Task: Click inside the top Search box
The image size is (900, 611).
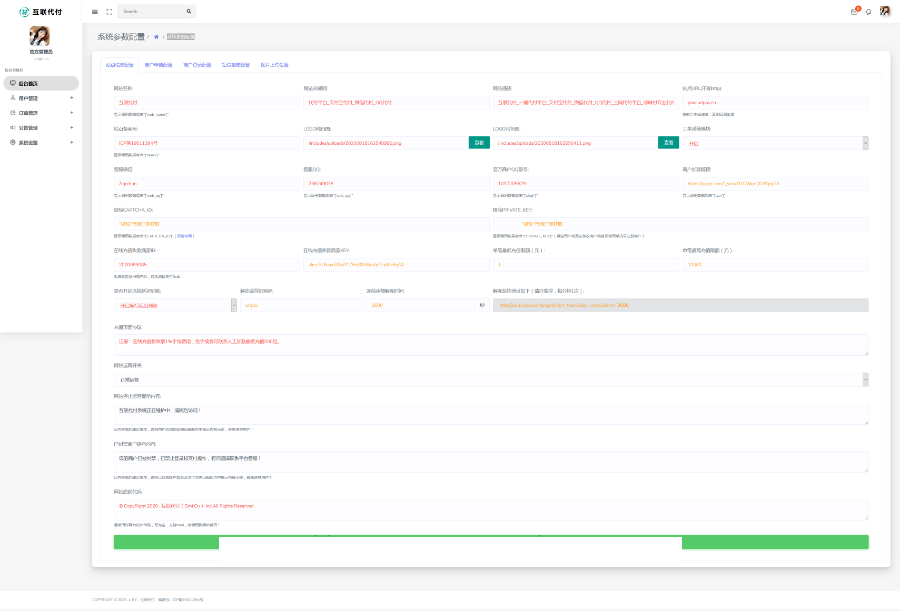Action: (150, 11)
